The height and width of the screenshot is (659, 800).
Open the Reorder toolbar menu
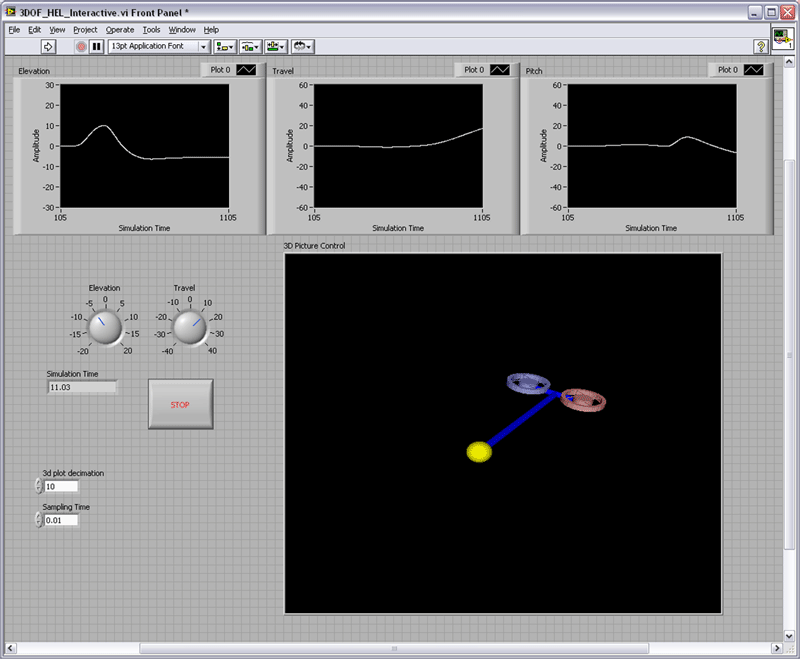pos(302,46)
